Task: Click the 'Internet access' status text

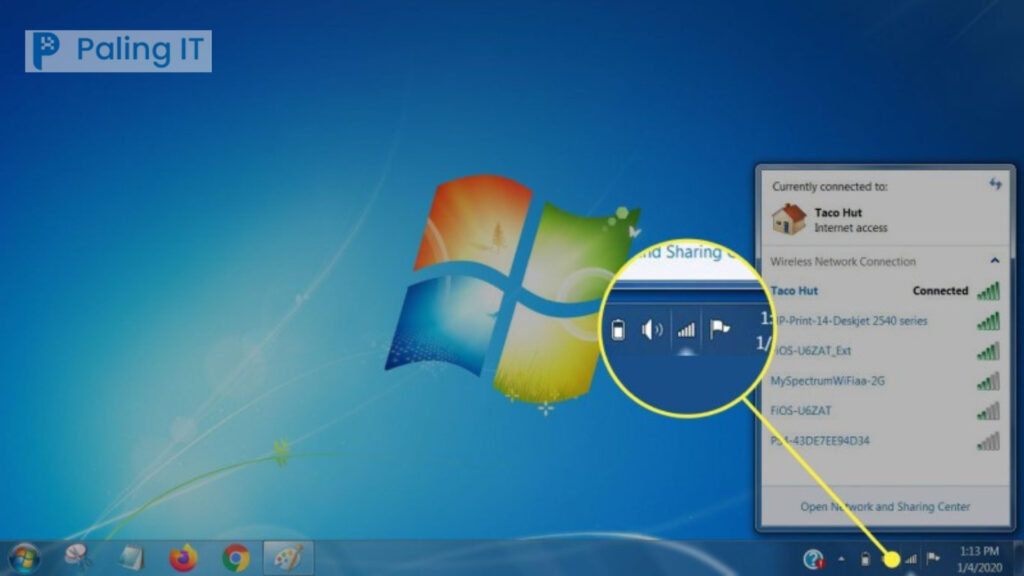Action: pyautogui.click(x=850, y=228)
